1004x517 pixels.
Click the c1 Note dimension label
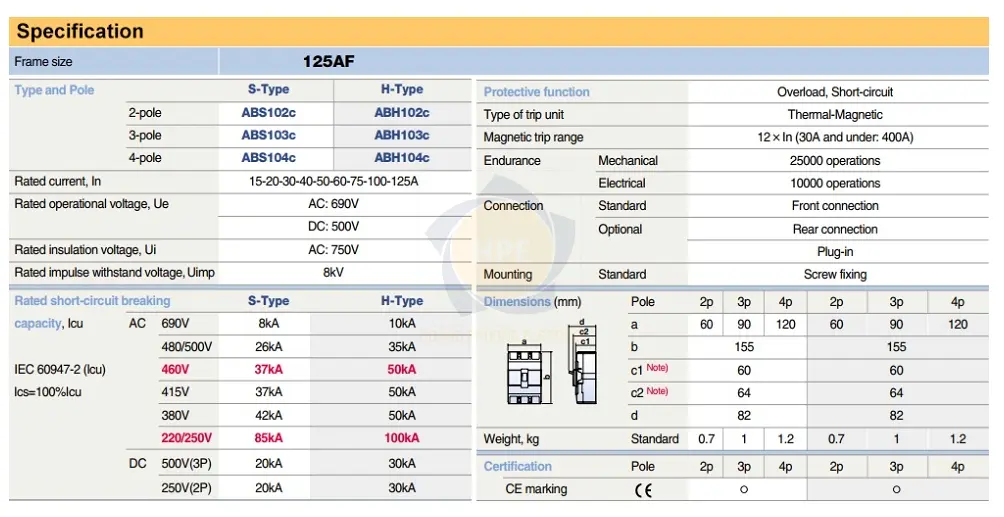click(x=649, y=370)
